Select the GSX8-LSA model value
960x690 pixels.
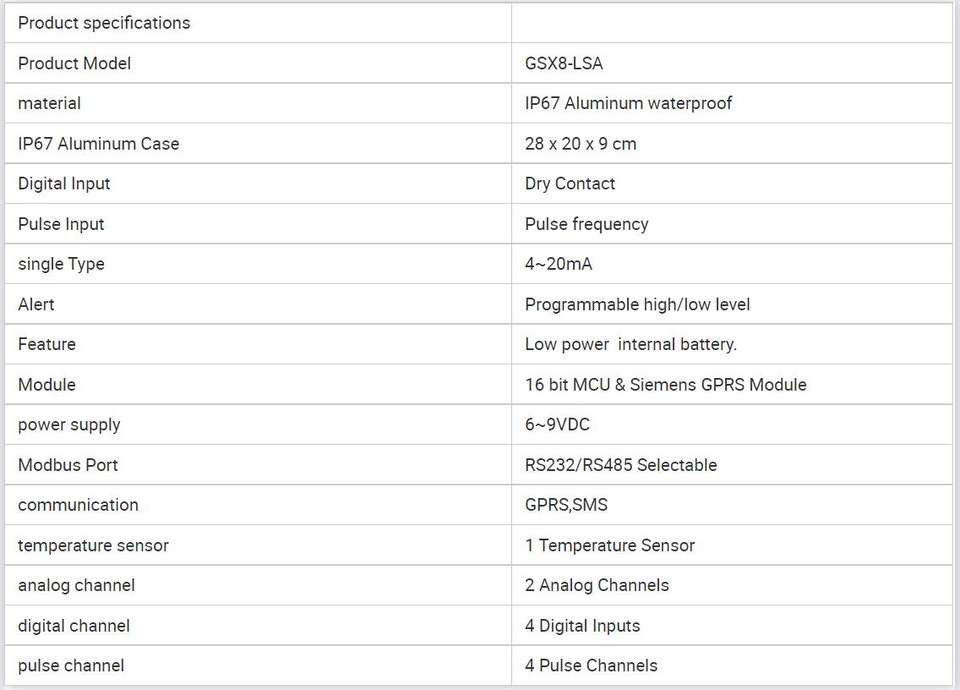(x=564, y=63)
